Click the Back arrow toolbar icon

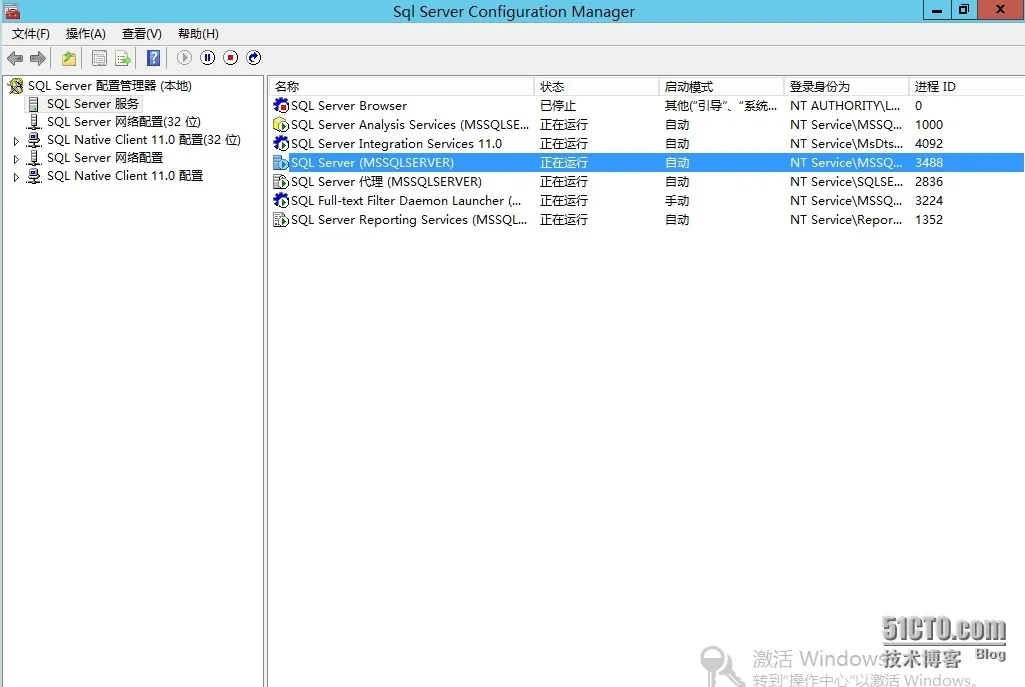coord(15,58)
